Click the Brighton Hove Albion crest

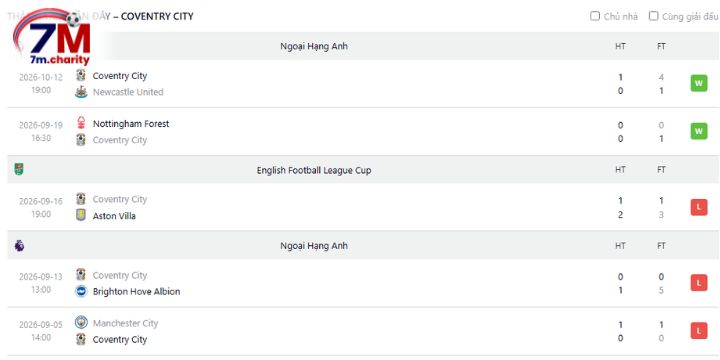pos(81,292)
